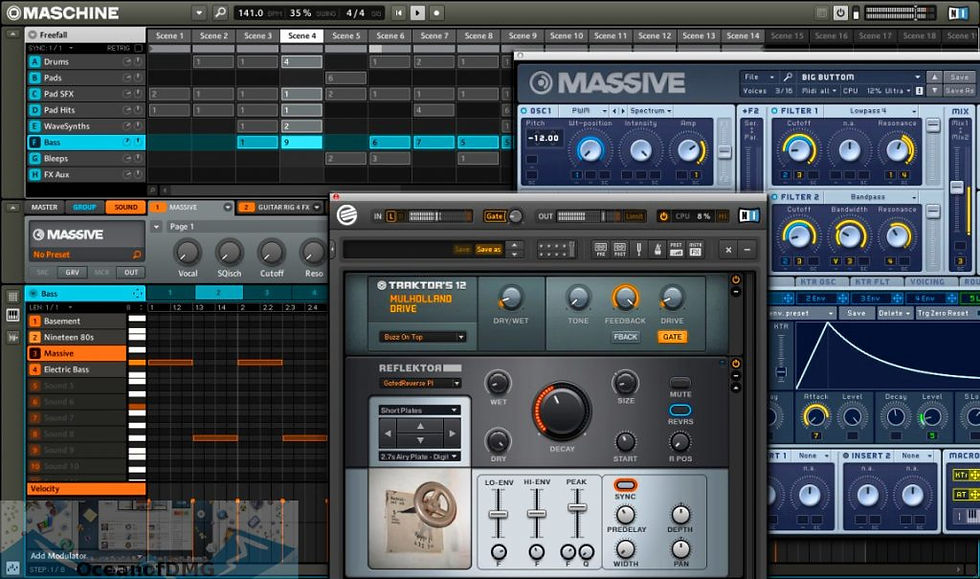Click the Delete button in Massive envelope
This screenshot has width=980, height=579.
(894, 313)
